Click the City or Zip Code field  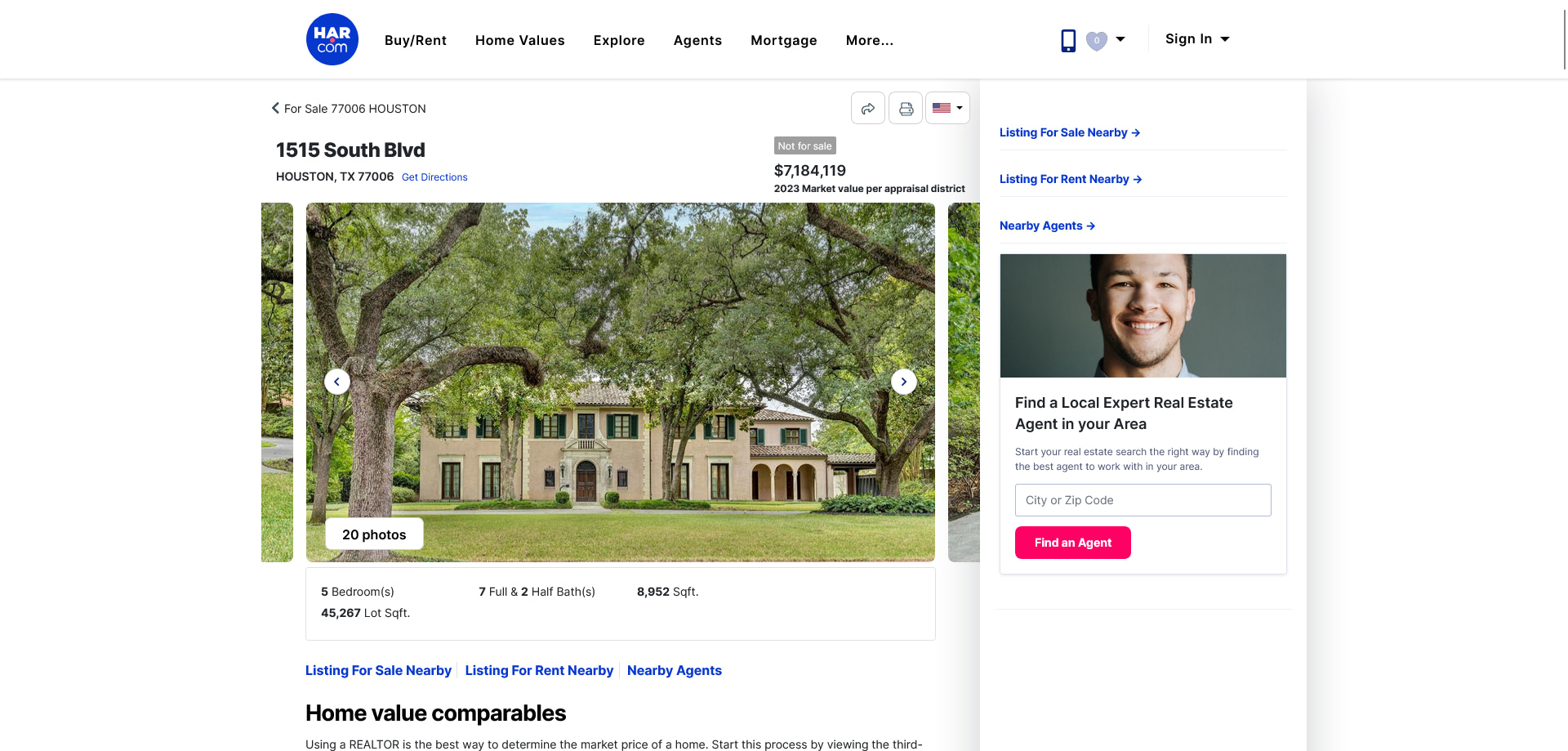click(1143, 500)
